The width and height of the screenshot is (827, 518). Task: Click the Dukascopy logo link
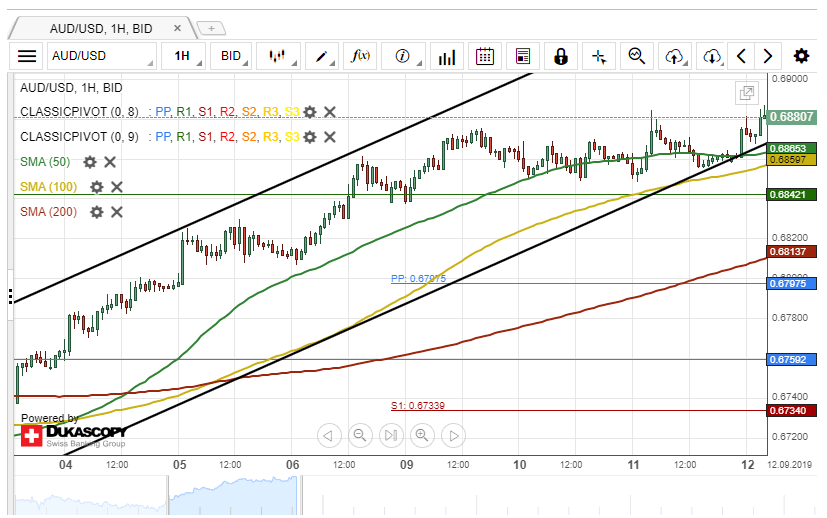click(73, 435)
